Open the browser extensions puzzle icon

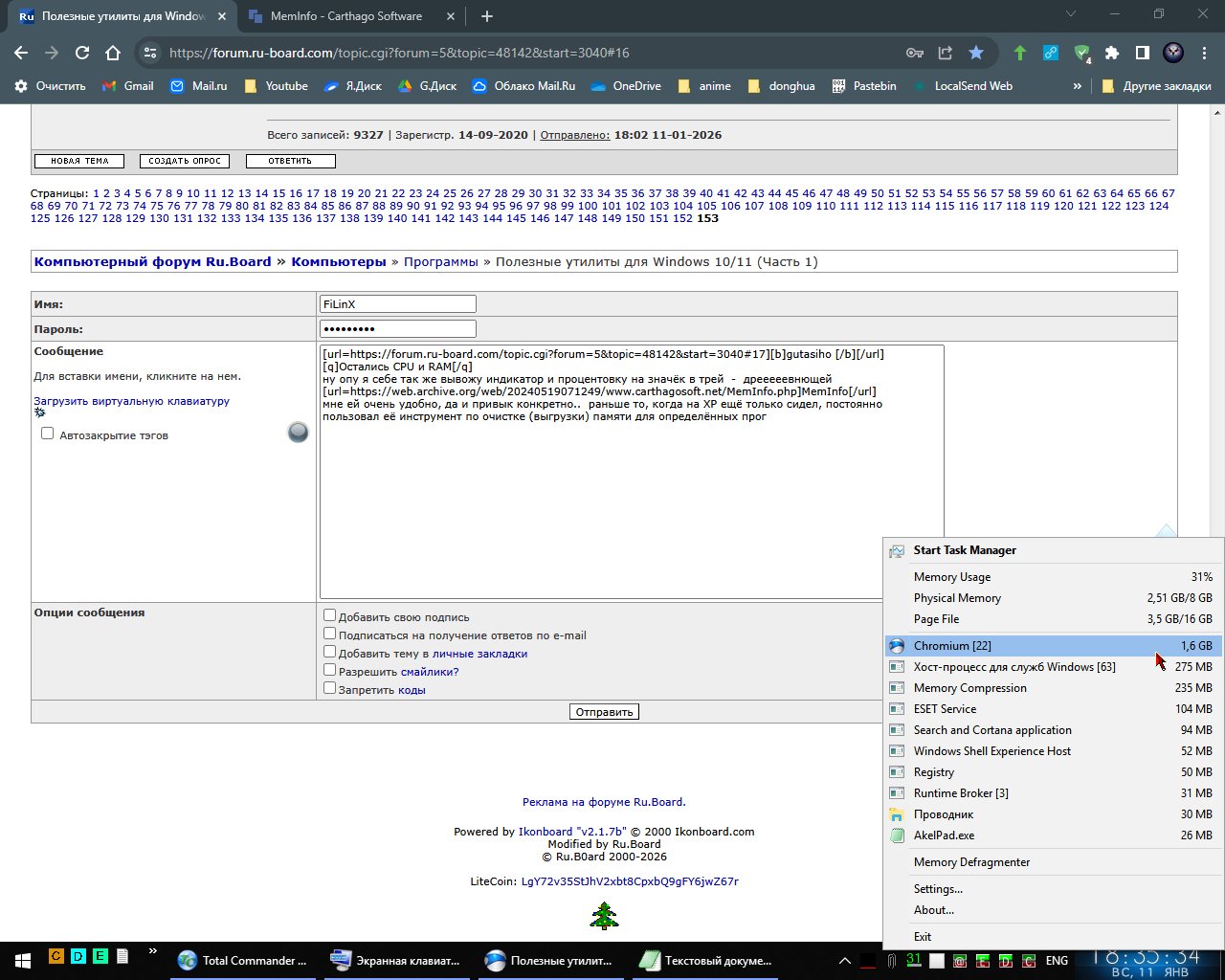1111,53
